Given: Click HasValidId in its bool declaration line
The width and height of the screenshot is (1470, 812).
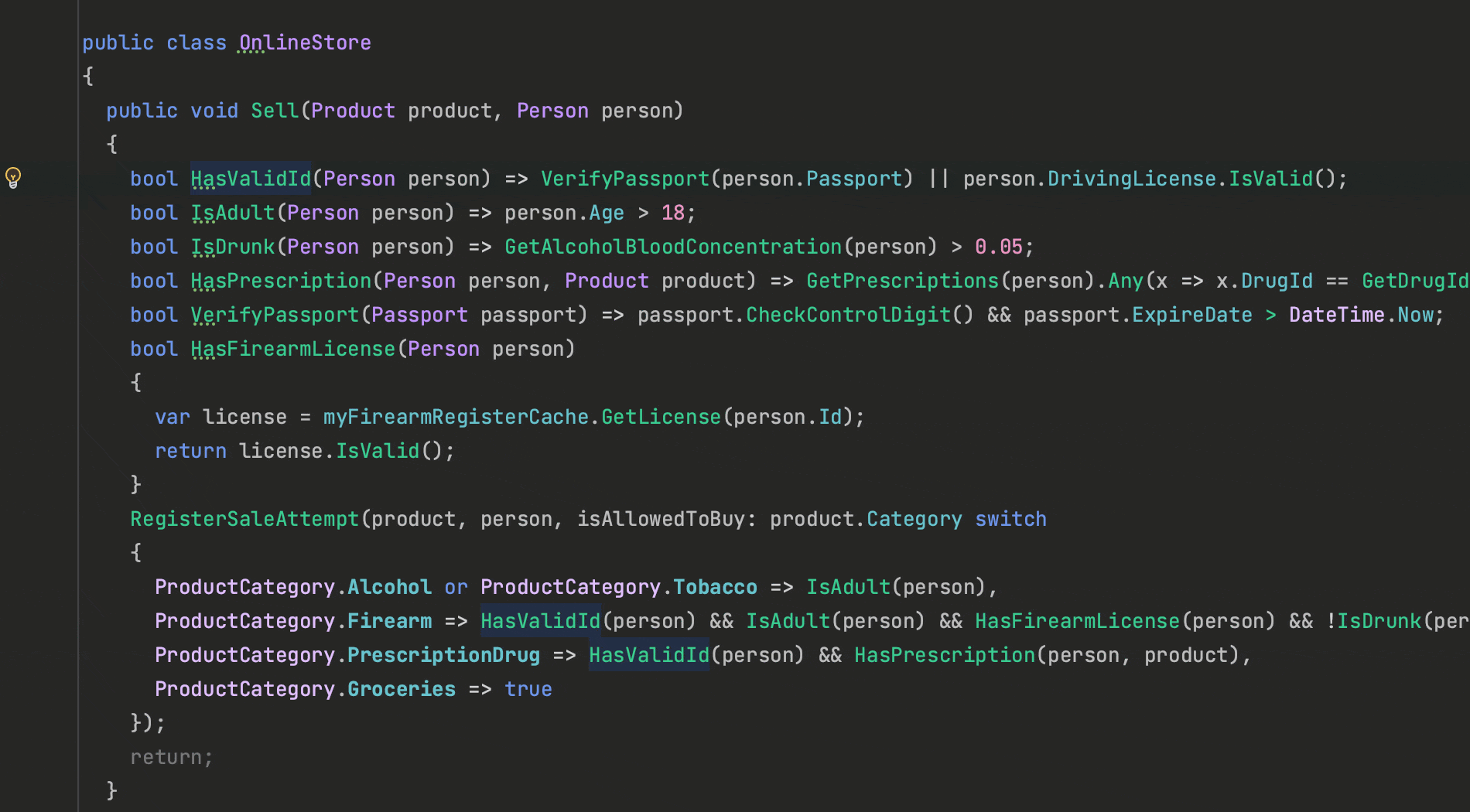Looking at the screenshot, I should click(251, 179).
